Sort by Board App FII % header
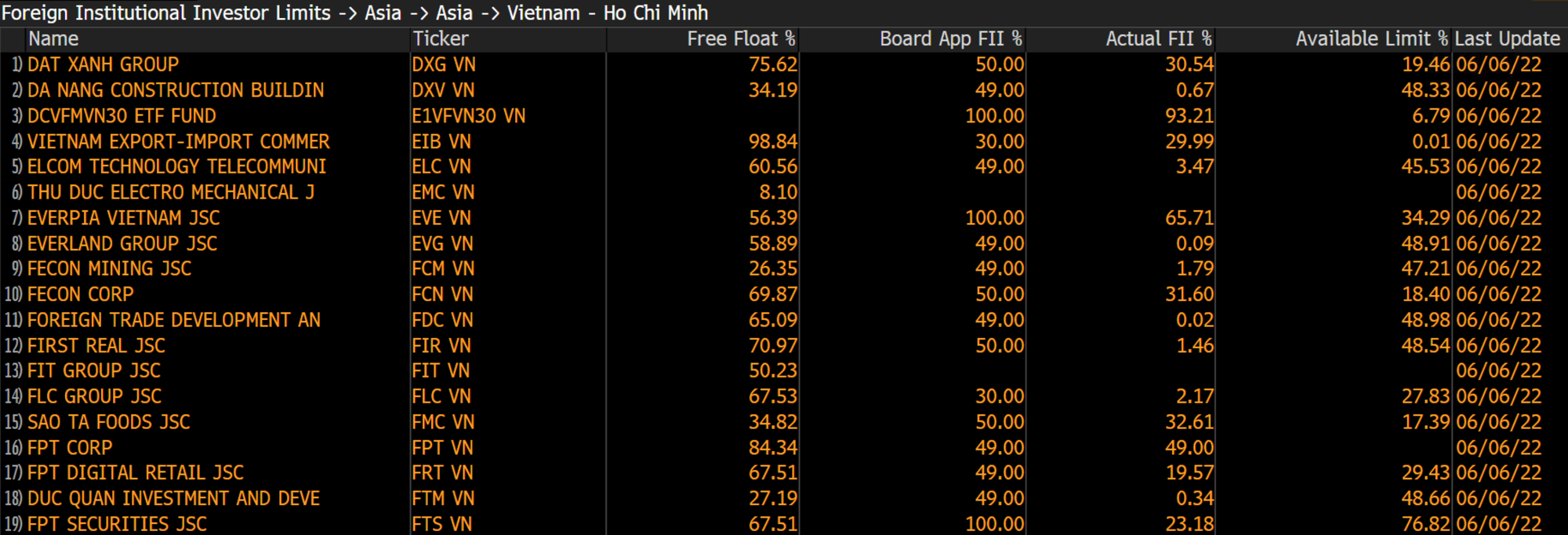The height and width of the screenshot is (535, 1568). click(x=950, y=38)
